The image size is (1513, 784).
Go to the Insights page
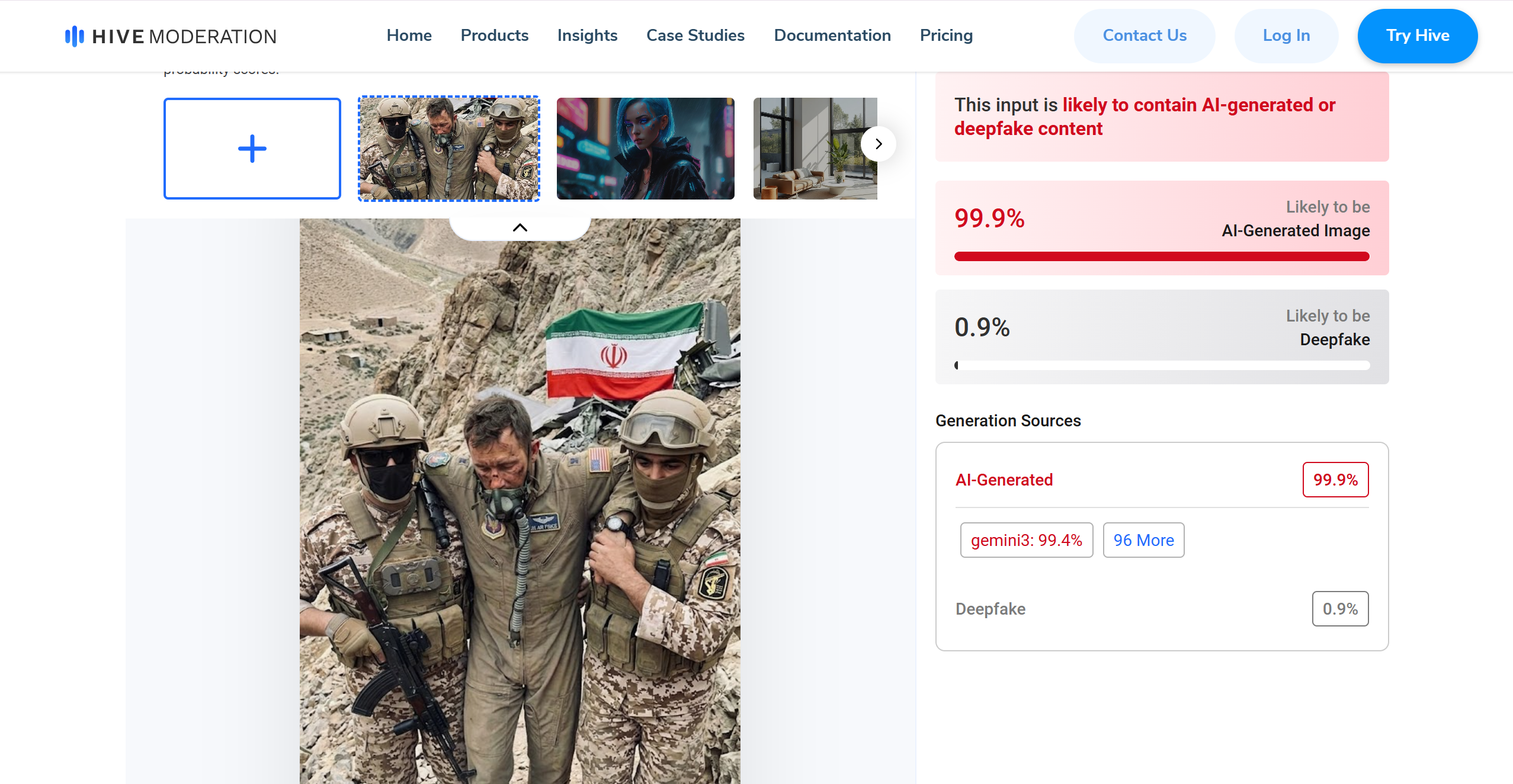tap(587, 36)
